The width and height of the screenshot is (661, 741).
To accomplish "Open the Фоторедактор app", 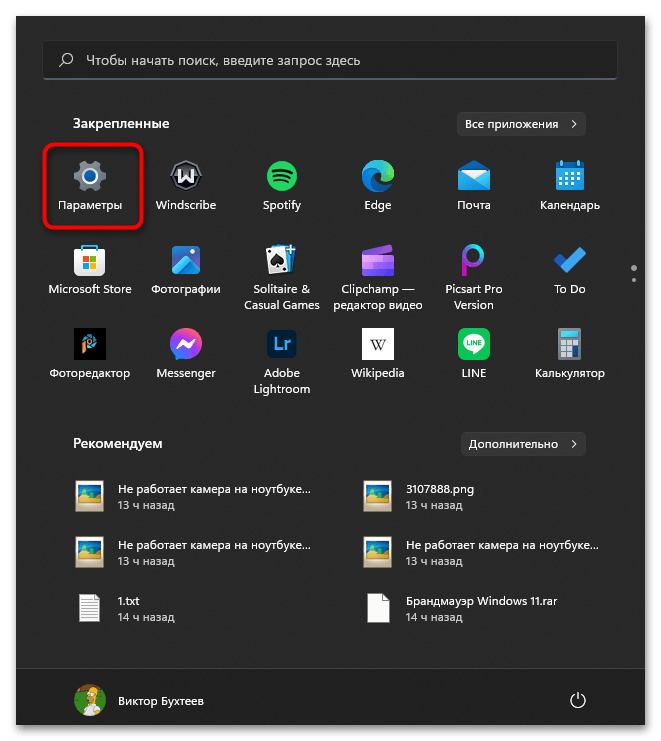I will click(90, 354).
